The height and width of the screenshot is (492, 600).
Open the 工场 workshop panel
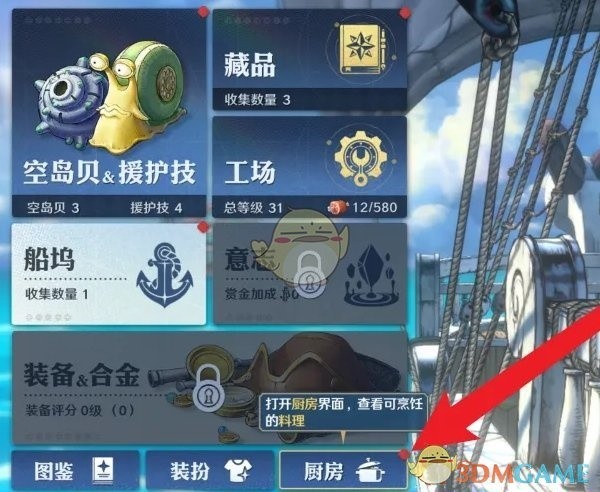(x=310, y=167)
